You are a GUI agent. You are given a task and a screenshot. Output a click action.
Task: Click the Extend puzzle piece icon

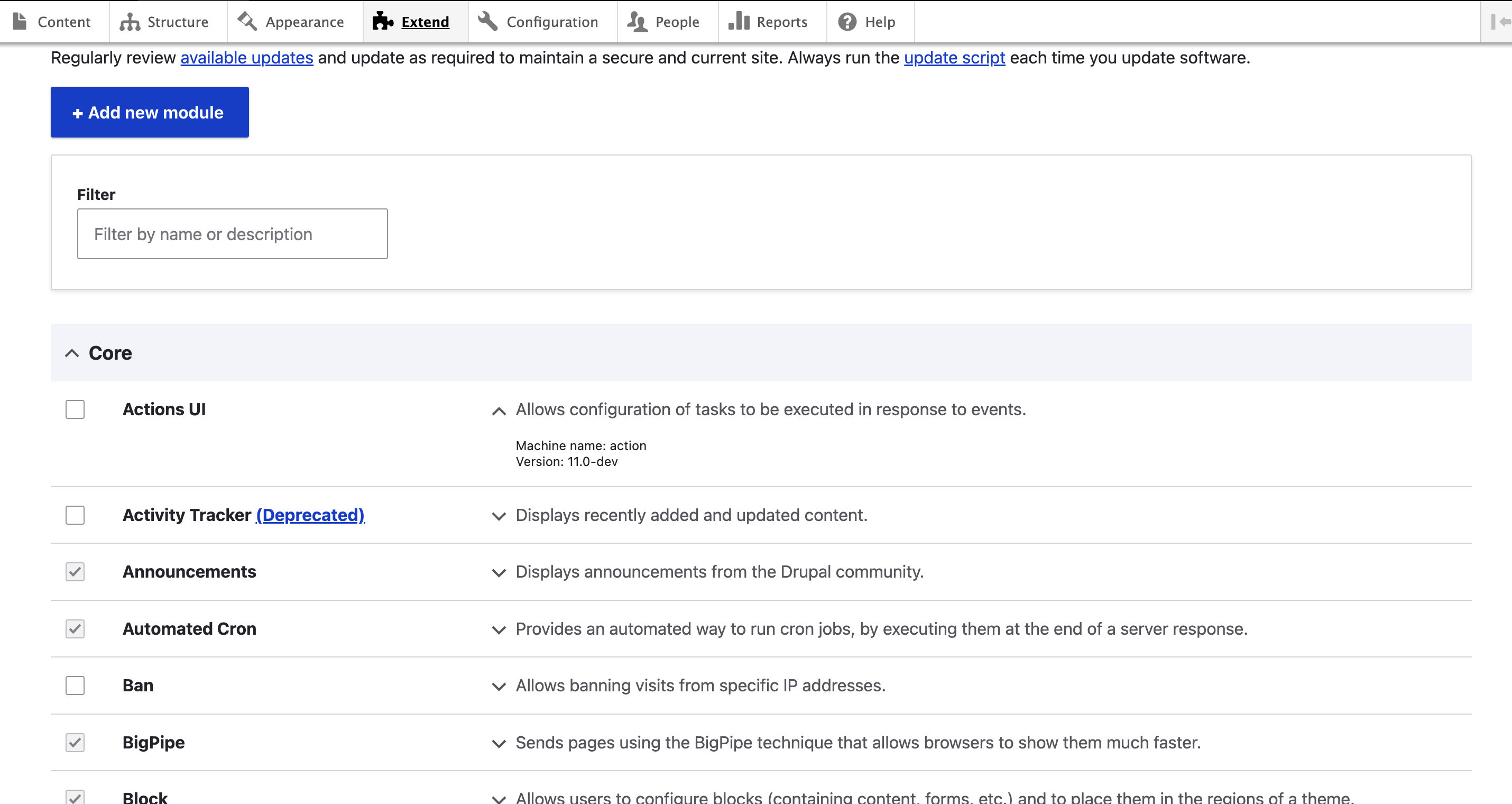383,21
